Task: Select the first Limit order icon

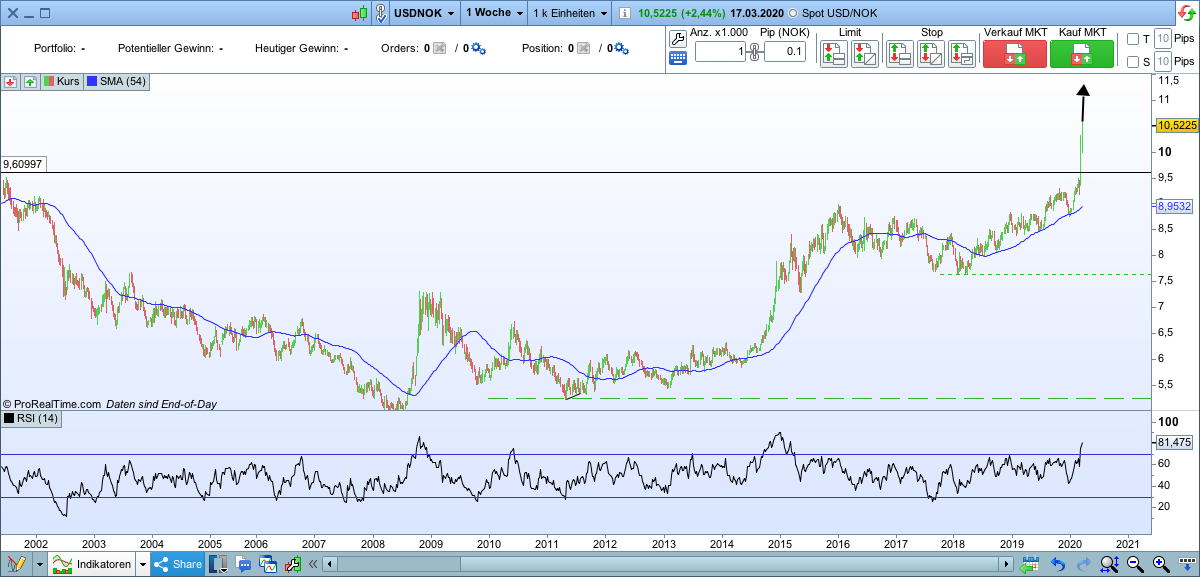Action: point(832,52)
